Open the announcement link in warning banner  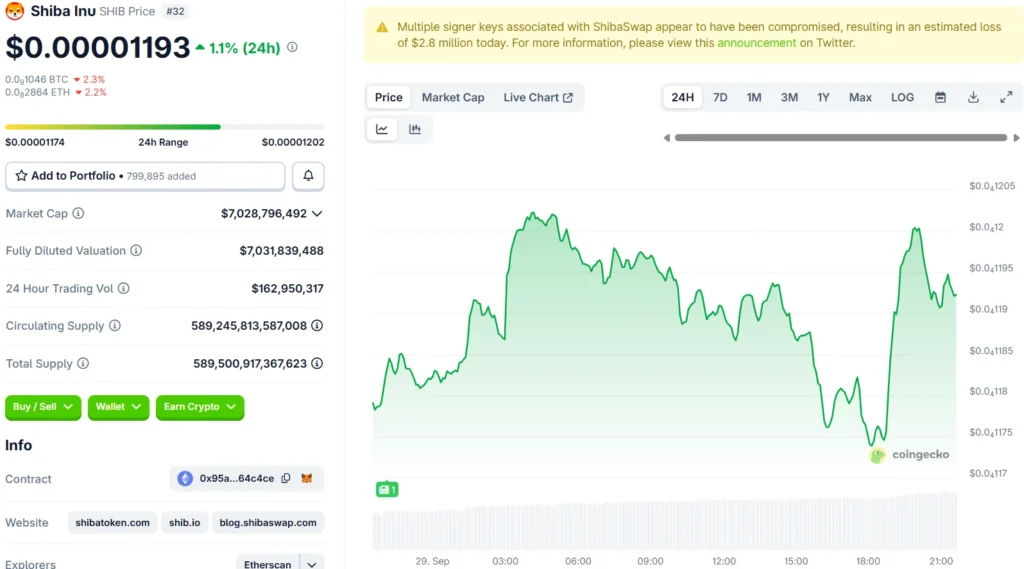coord(756,43)
